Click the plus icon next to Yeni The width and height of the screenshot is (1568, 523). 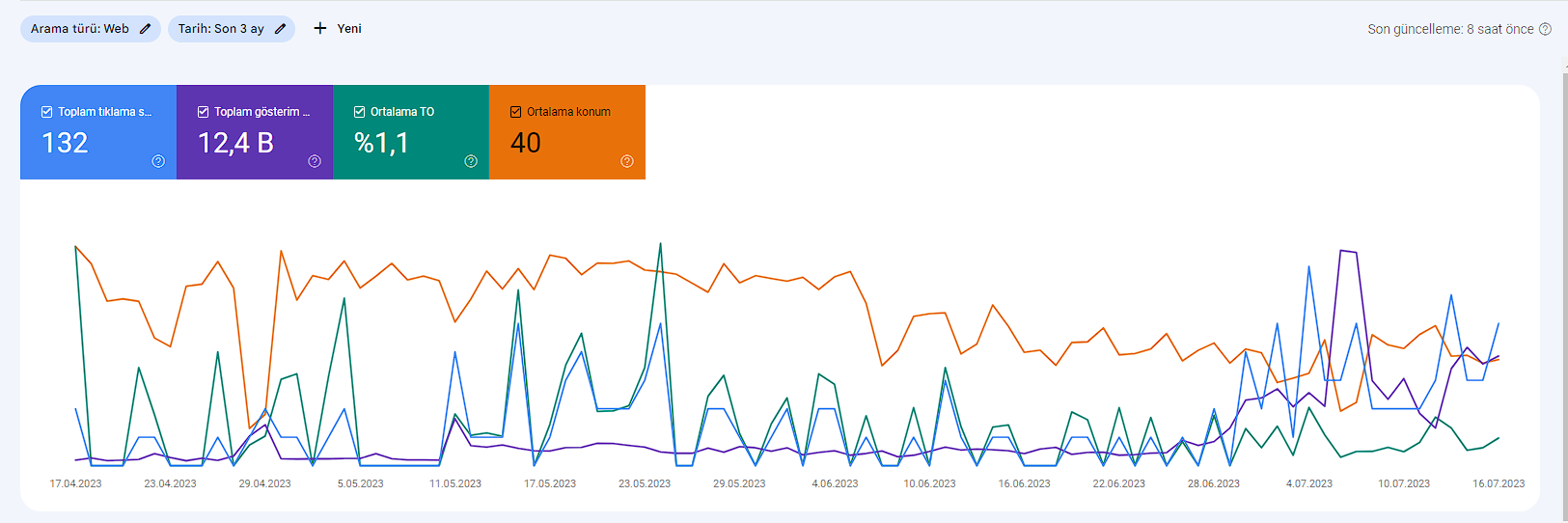(x=320, y=29)
